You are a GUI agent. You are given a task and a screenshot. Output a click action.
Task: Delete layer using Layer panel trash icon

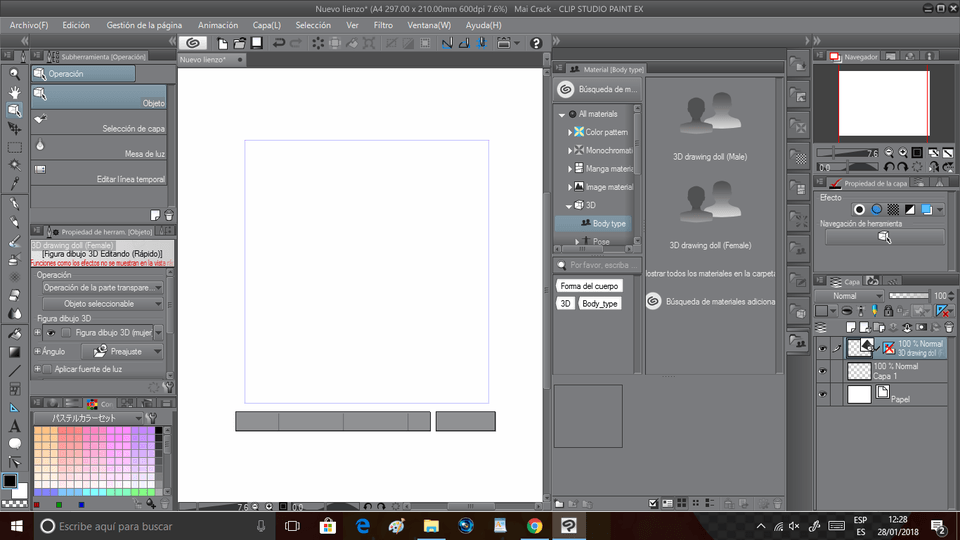click(x=949, y=328)
